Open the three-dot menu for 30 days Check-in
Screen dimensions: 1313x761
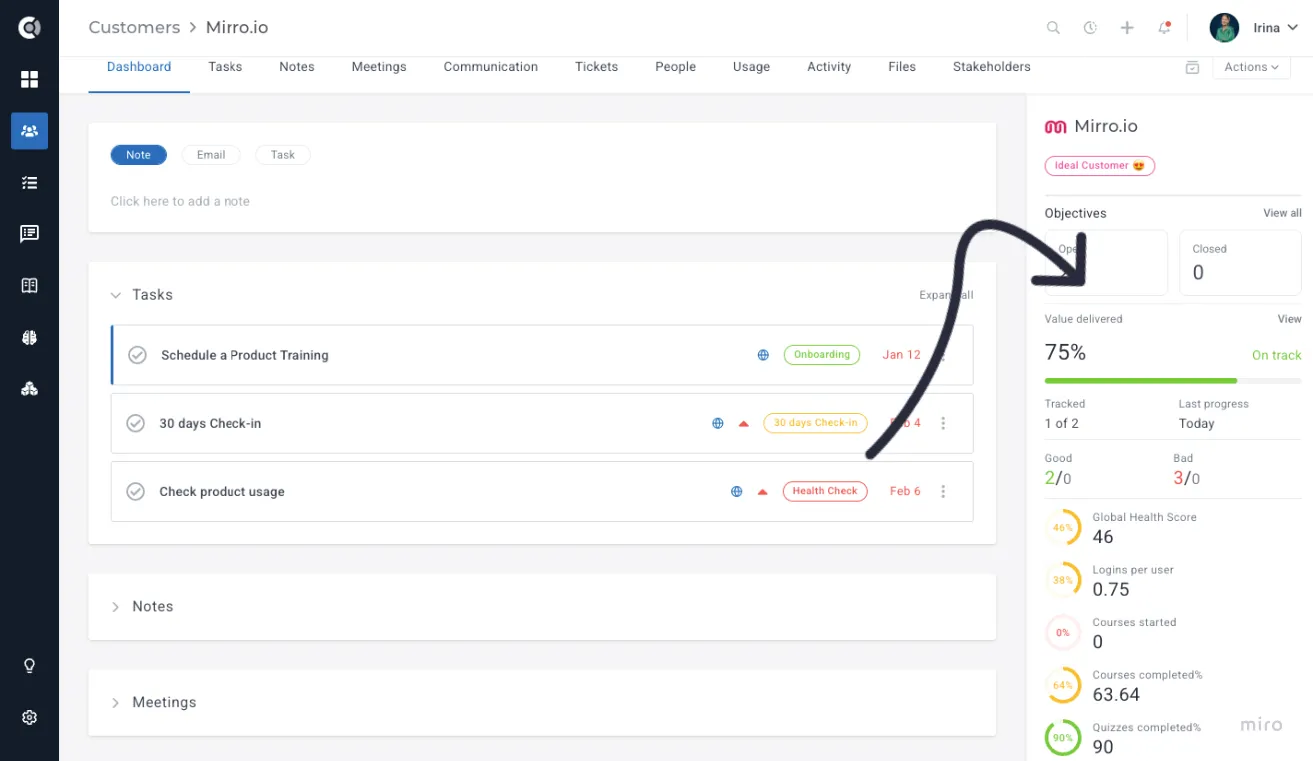click(943, 423)
